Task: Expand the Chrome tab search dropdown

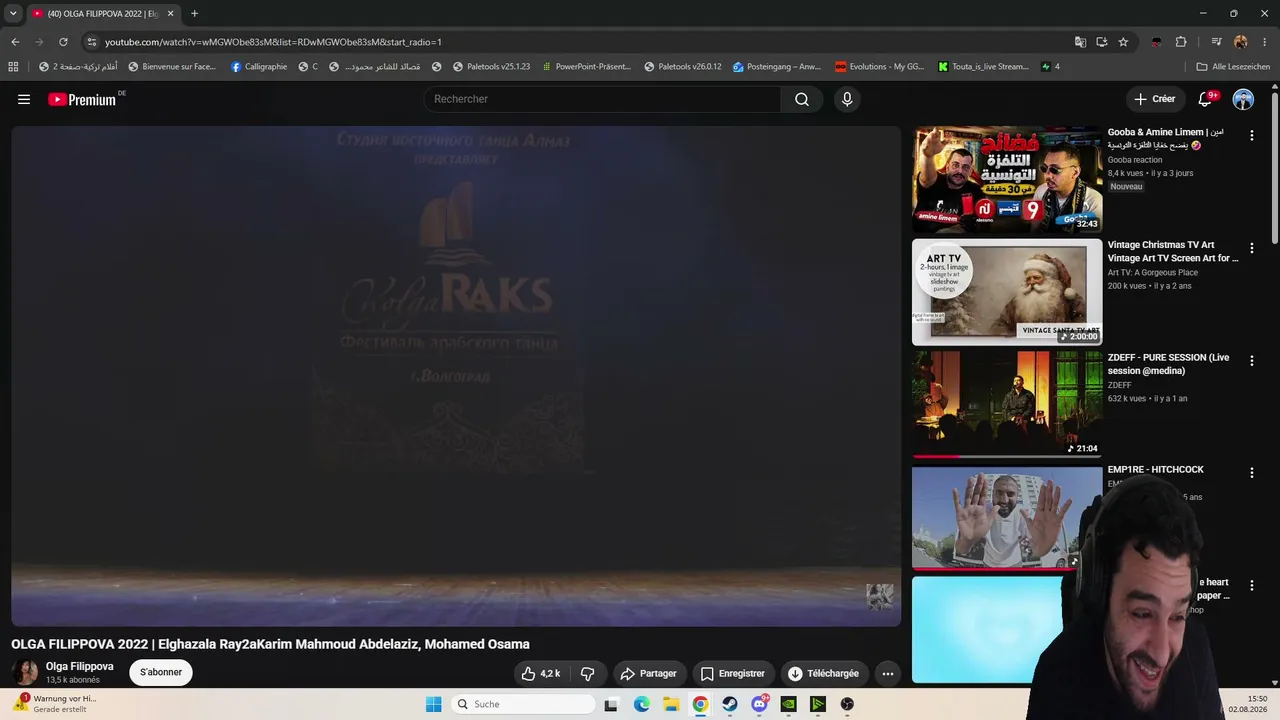Action: point(13,14)
